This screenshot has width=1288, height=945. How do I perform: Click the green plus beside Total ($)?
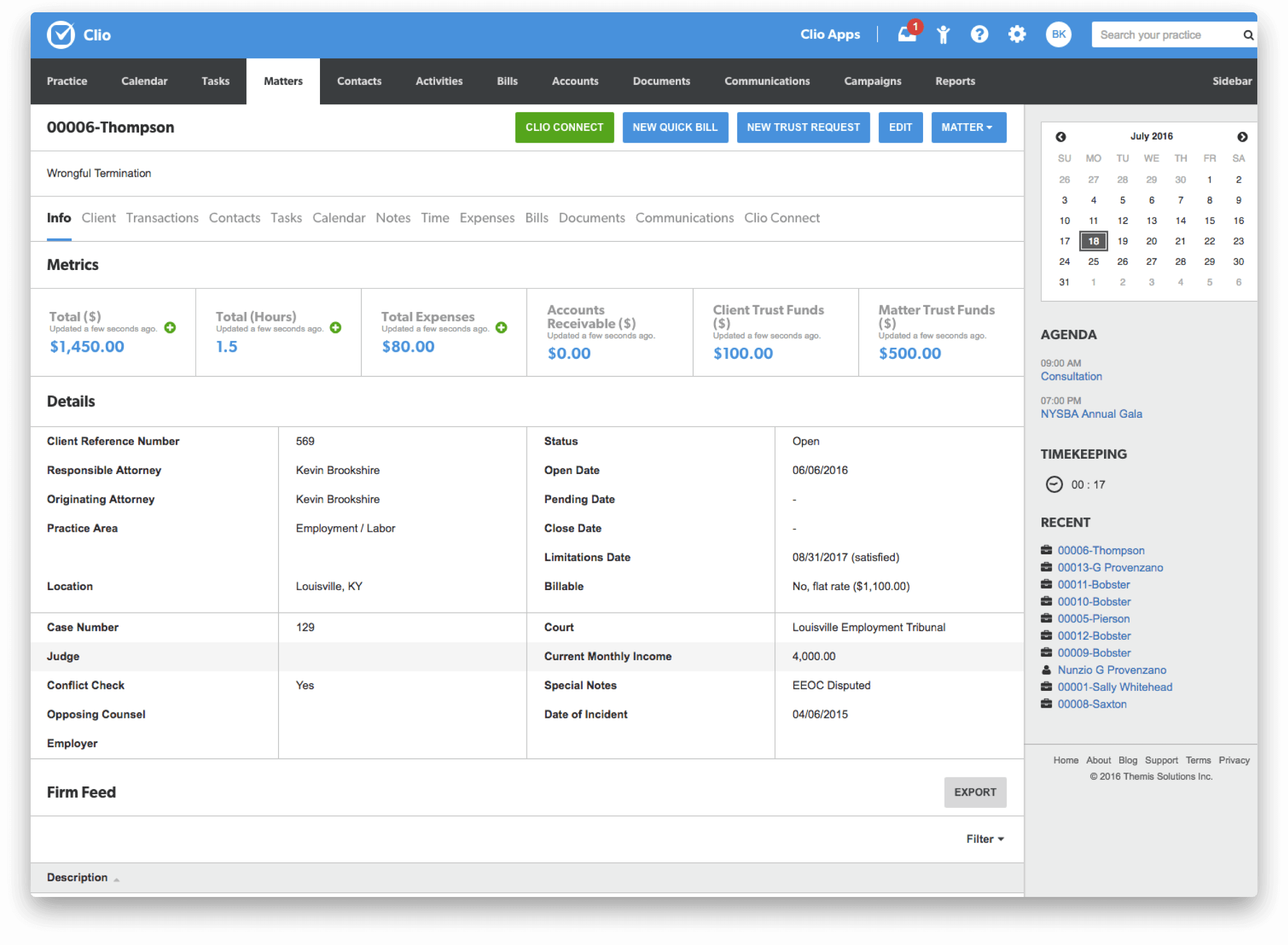[170, 328]
